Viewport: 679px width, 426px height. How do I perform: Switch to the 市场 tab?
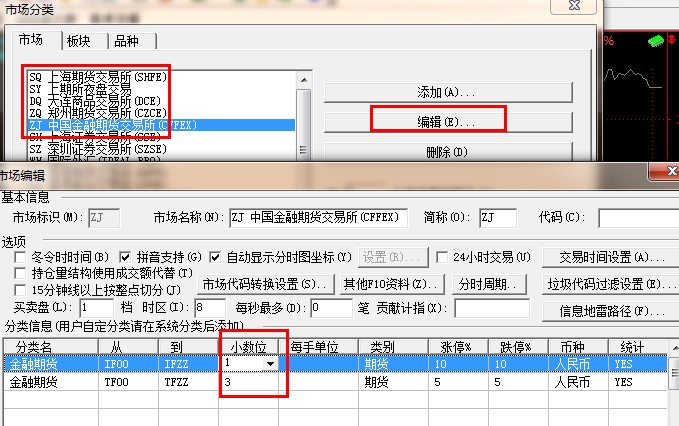(x=31, y=40)
